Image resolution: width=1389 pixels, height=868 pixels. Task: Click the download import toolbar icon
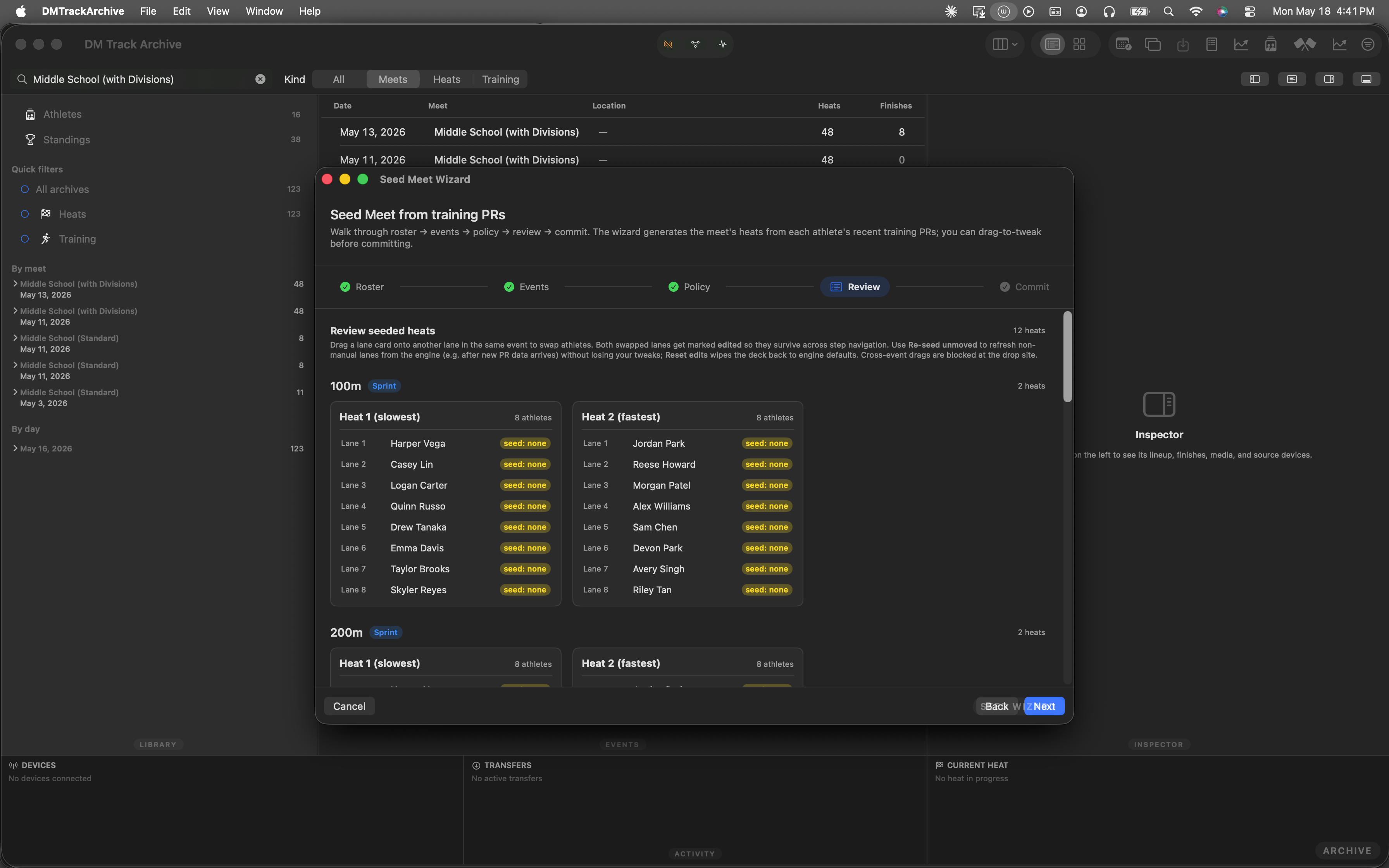(x=1183, y=44)
